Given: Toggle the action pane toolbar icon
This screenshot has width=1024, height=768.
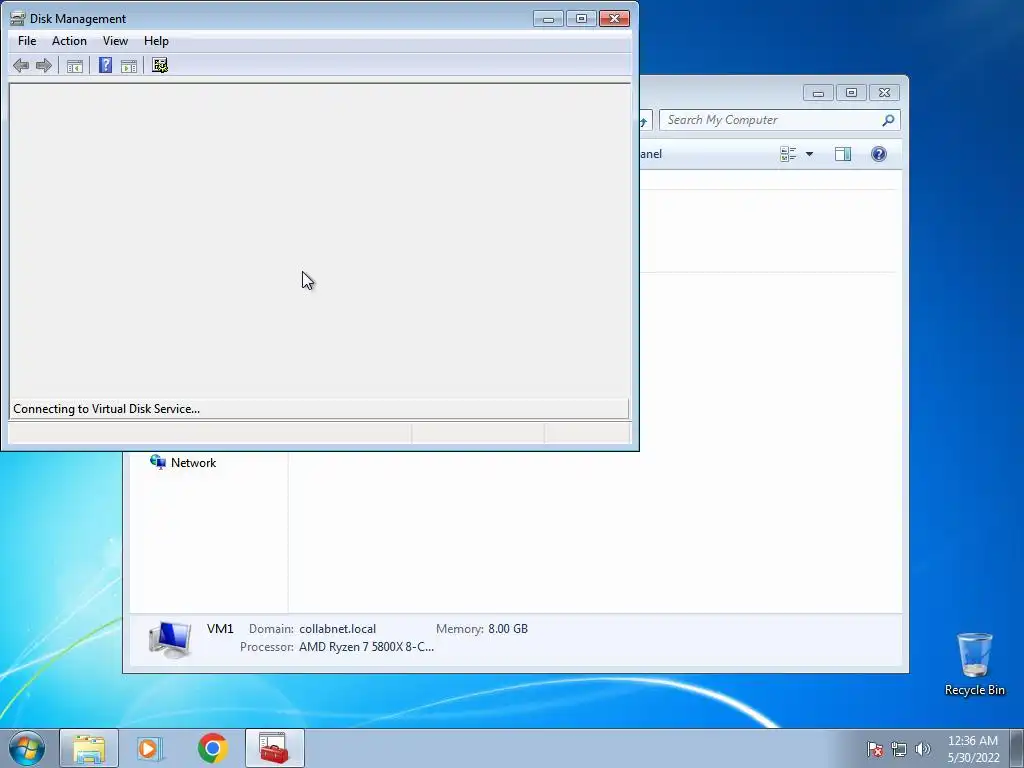Looking at the screenshot, I should [x=129, y=65].
